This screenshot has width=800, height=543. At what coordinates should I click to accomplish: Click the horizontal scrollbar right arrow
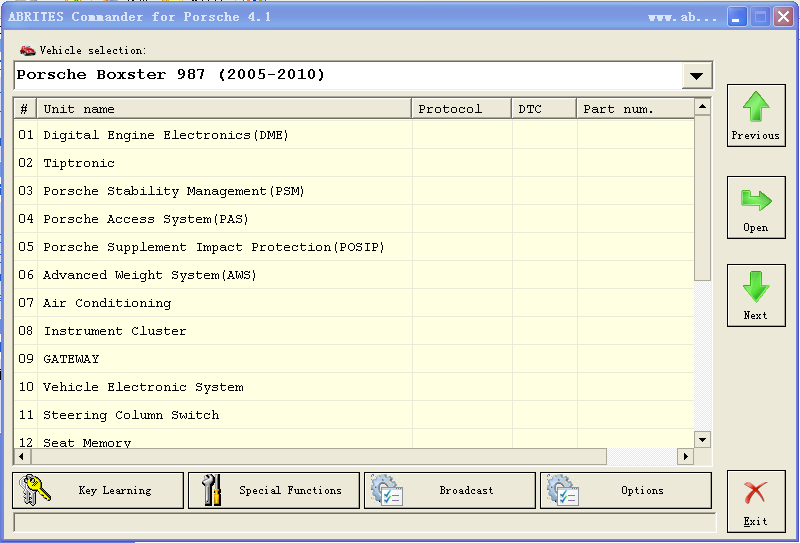pos(685,456)
